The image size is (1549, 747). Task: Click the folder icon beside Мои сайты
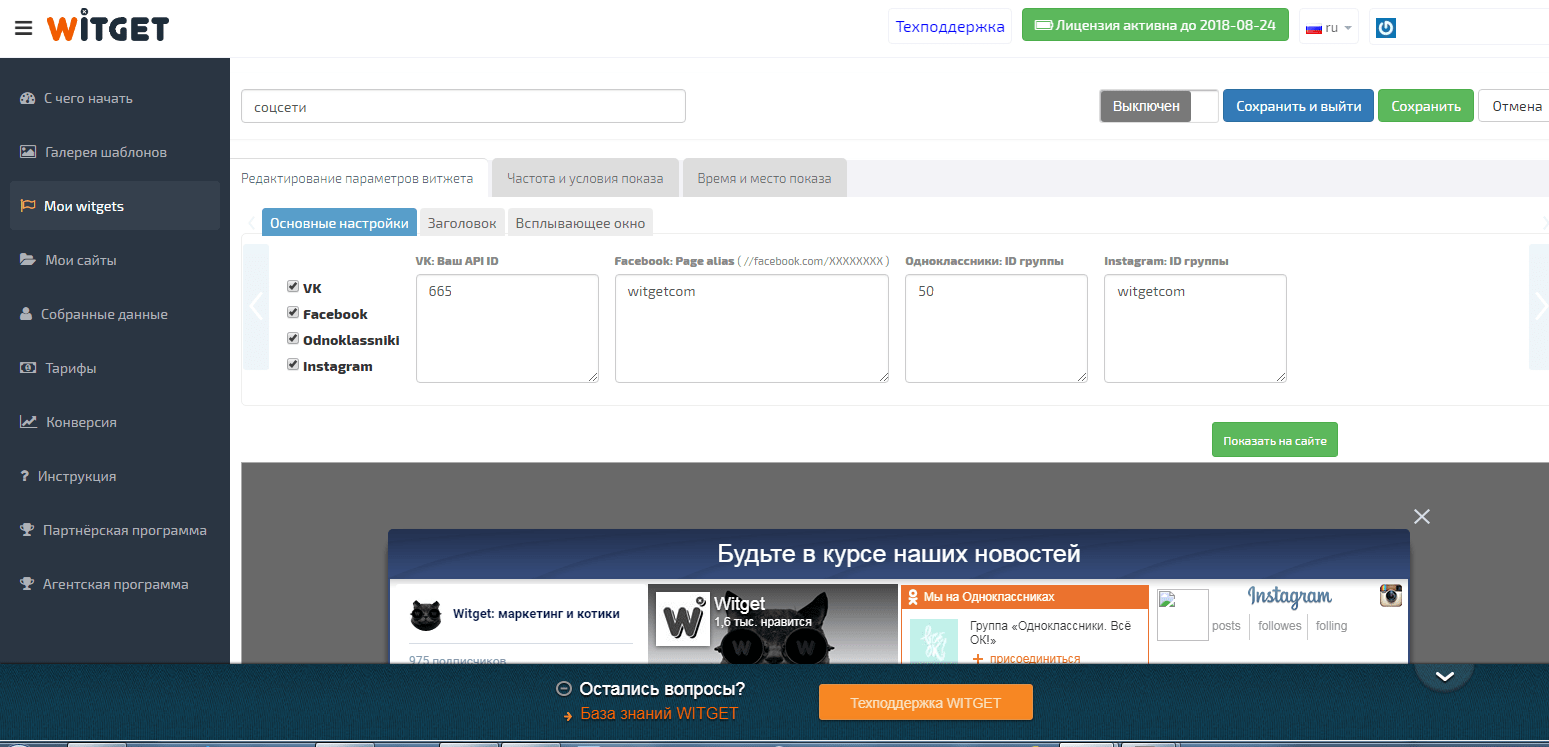(x=28, y=260)
